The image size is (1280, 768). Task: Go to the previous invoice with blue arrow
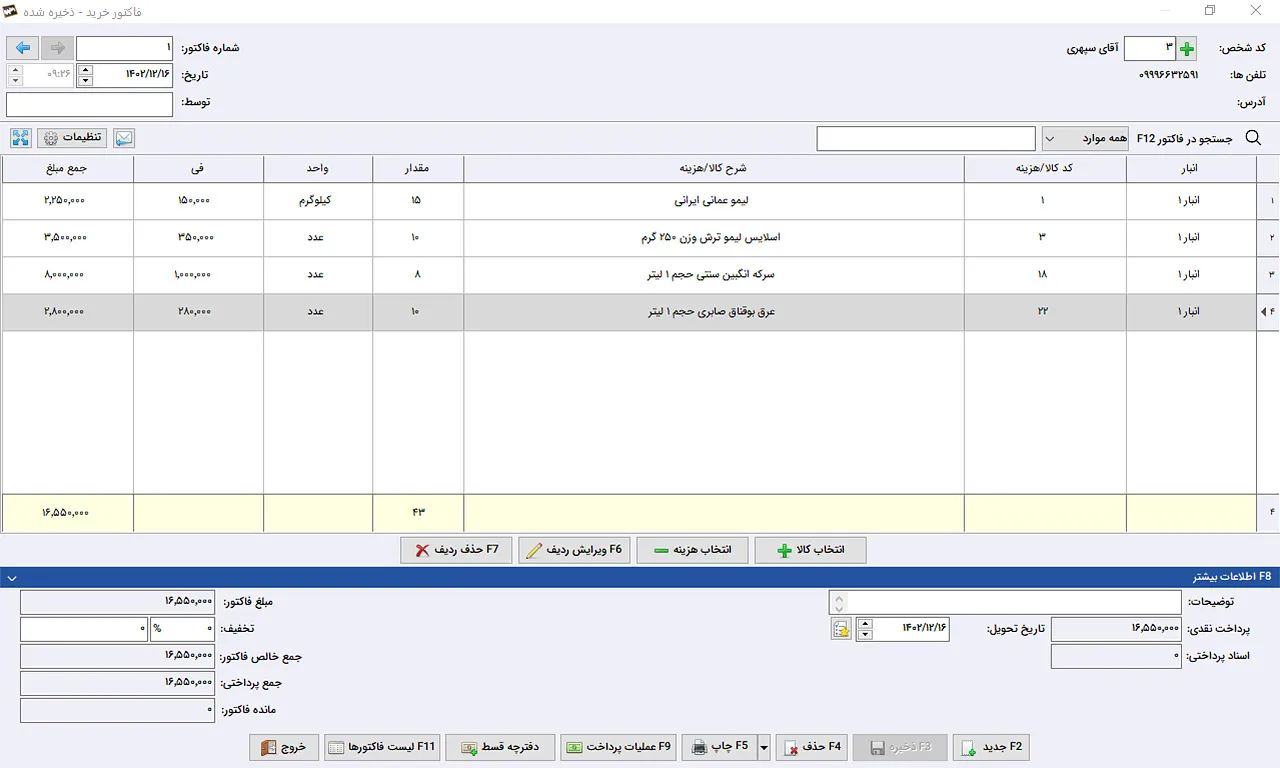click(23, 48)
